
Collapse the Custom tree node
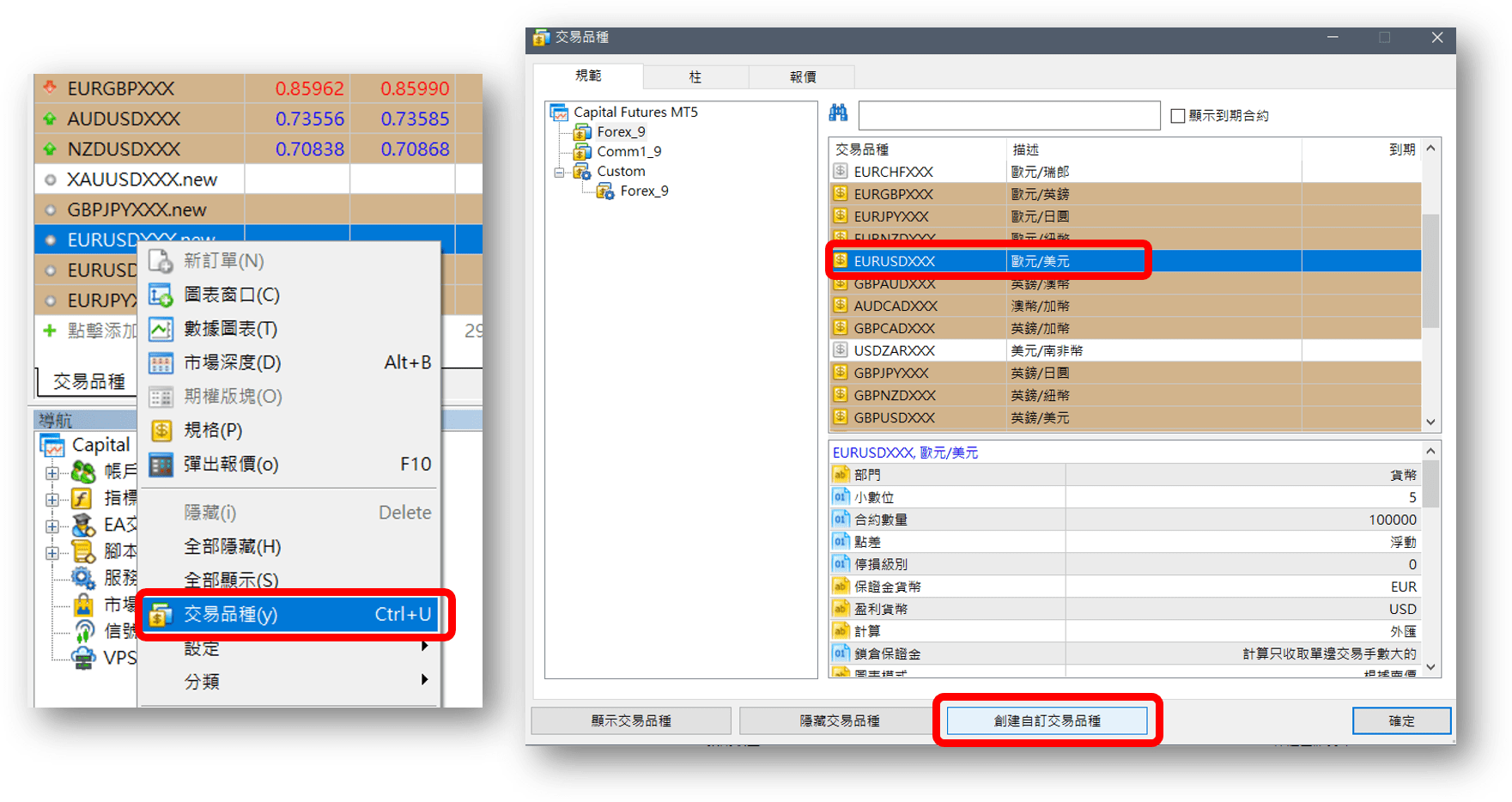pyautogui.click(x=560, y=172)
